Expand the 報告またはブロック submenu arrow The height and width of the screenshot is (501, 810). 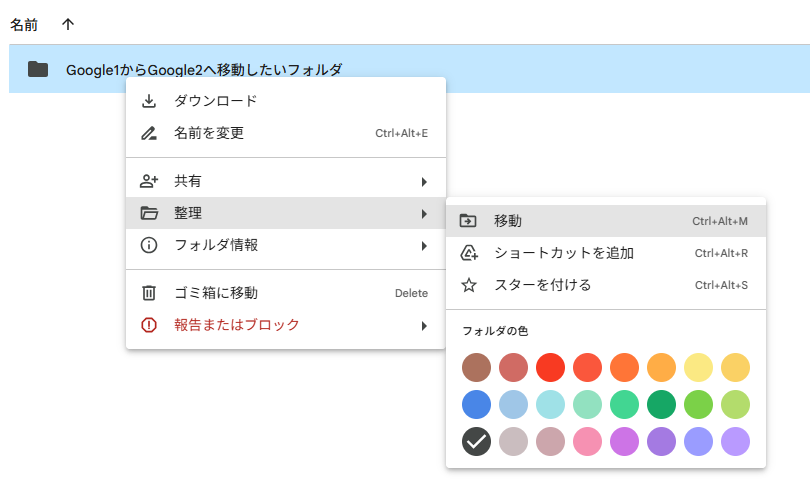coord(424,326)
